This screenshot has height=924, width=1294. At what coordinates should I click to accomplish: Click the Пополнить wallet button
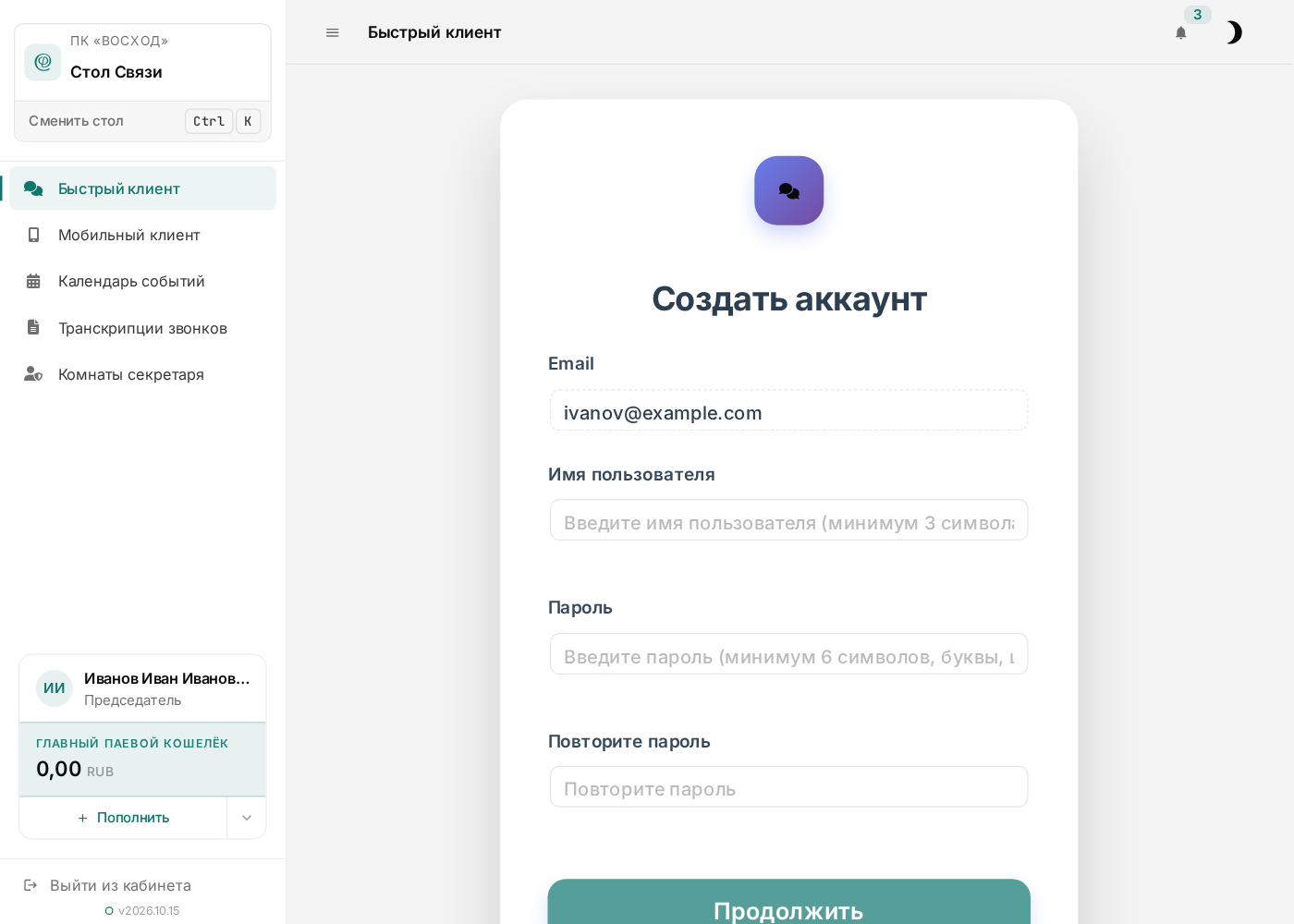tap(124, 818)
